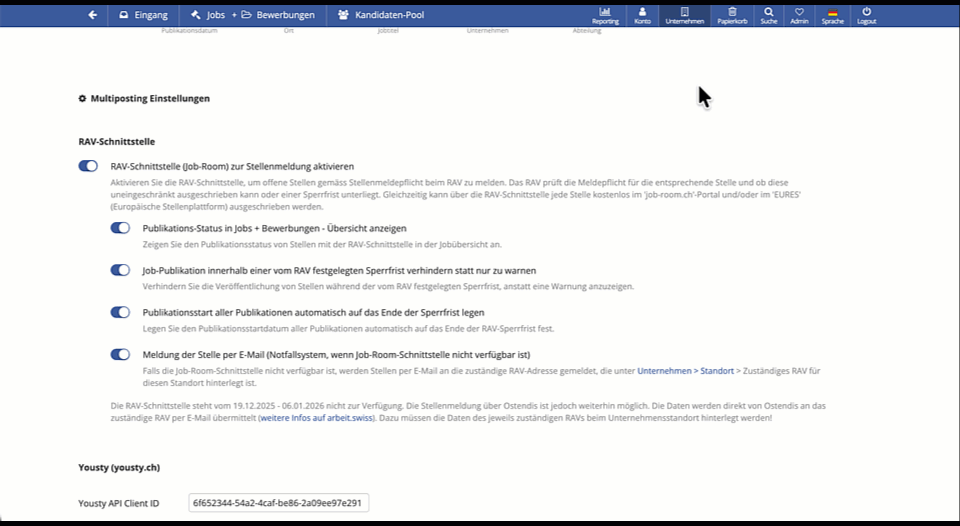Screen dimensions: 960x526
Task: Toggle Job-Publikation Sperrfrist verhindern switch
Action: coord(120,270)
